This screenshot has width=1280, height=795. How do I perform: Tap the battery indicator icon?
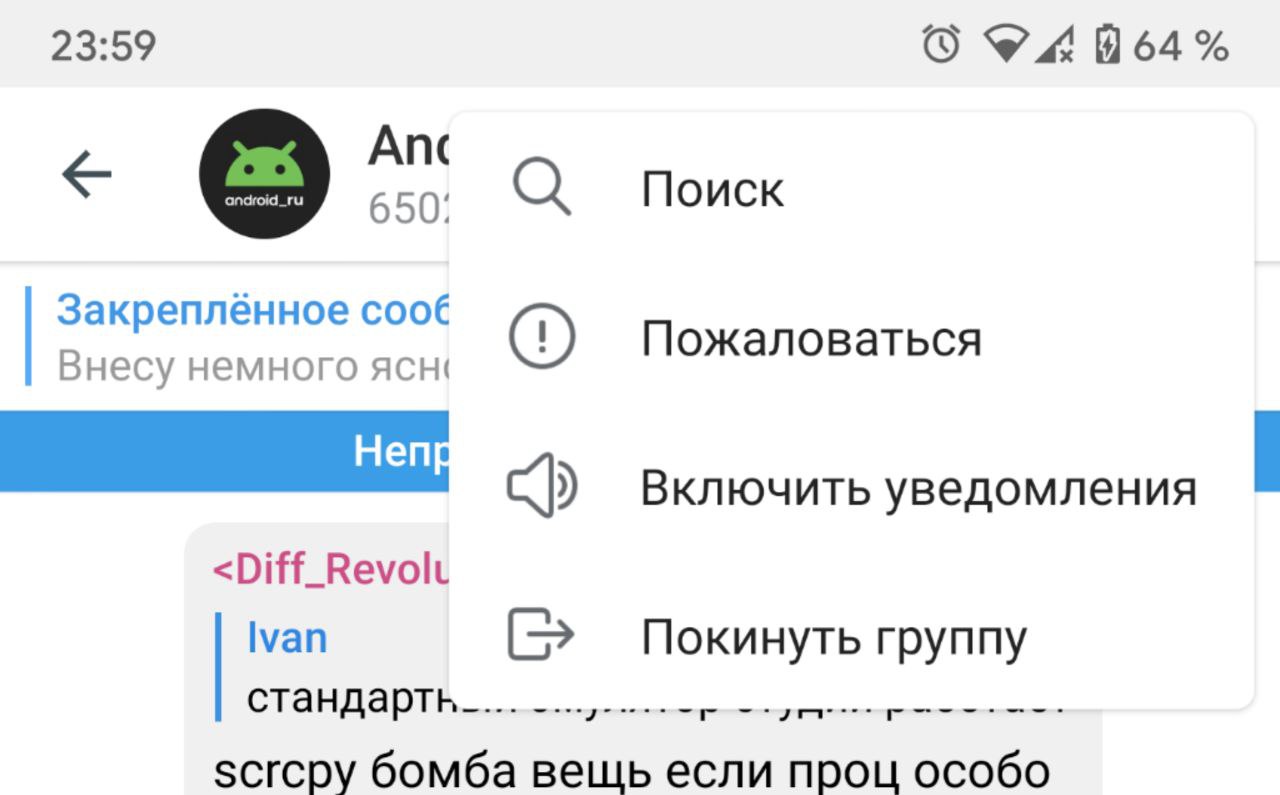point(1107,45)
